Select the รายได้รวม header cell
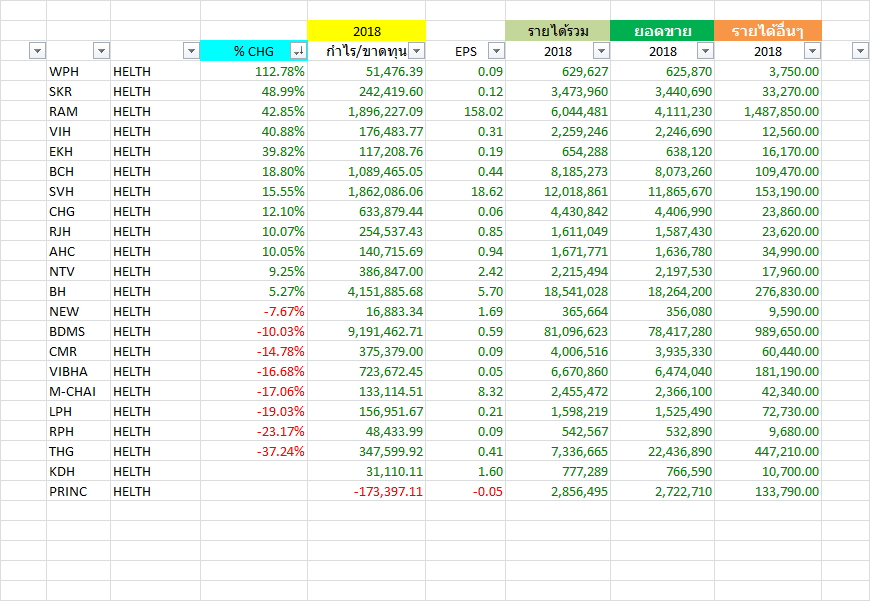This screenshot has height=601, width=870. click(x=558, y=31)
